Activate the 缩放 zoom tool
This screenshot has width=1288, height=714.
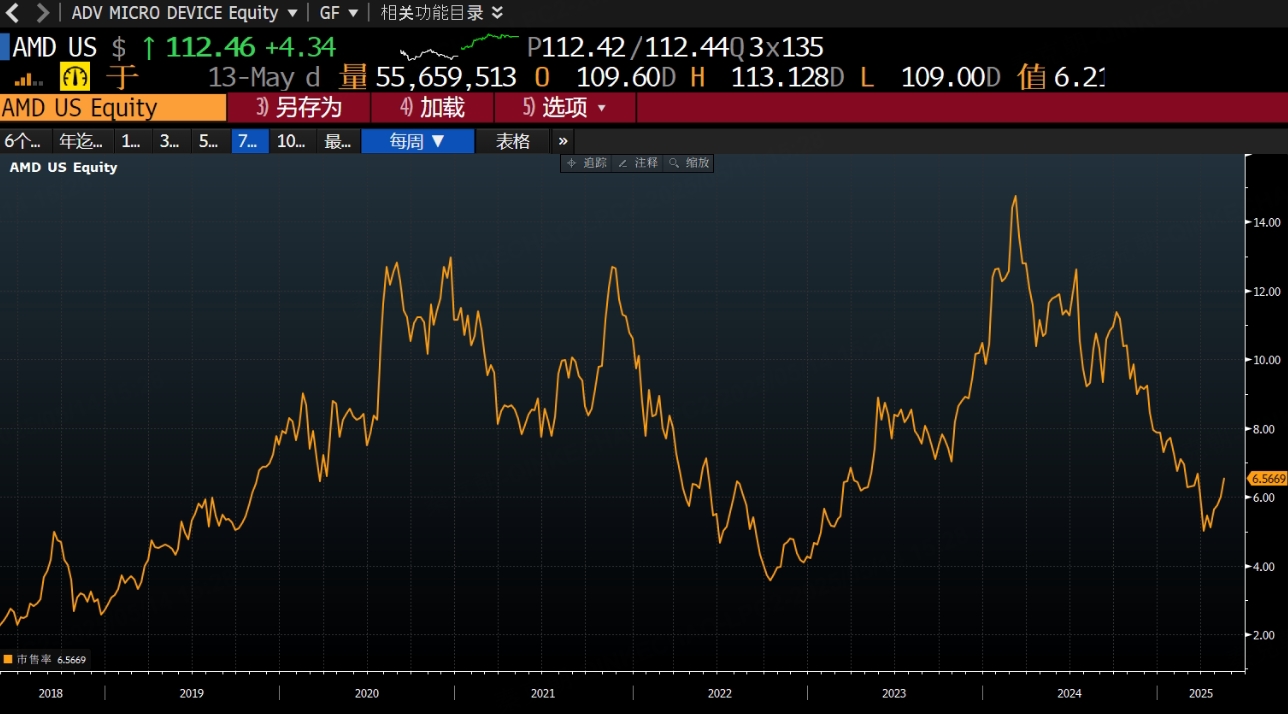click(689, 163)
